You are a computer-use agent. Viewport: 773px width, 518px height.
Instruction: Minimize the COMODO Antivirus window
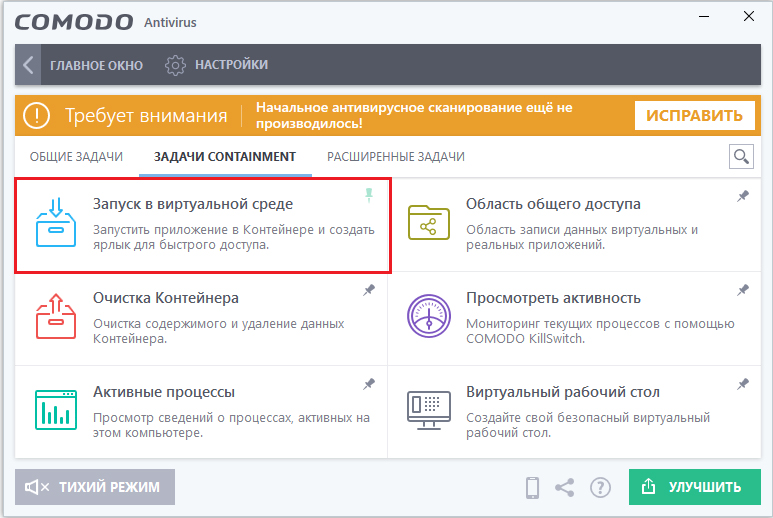704,16
